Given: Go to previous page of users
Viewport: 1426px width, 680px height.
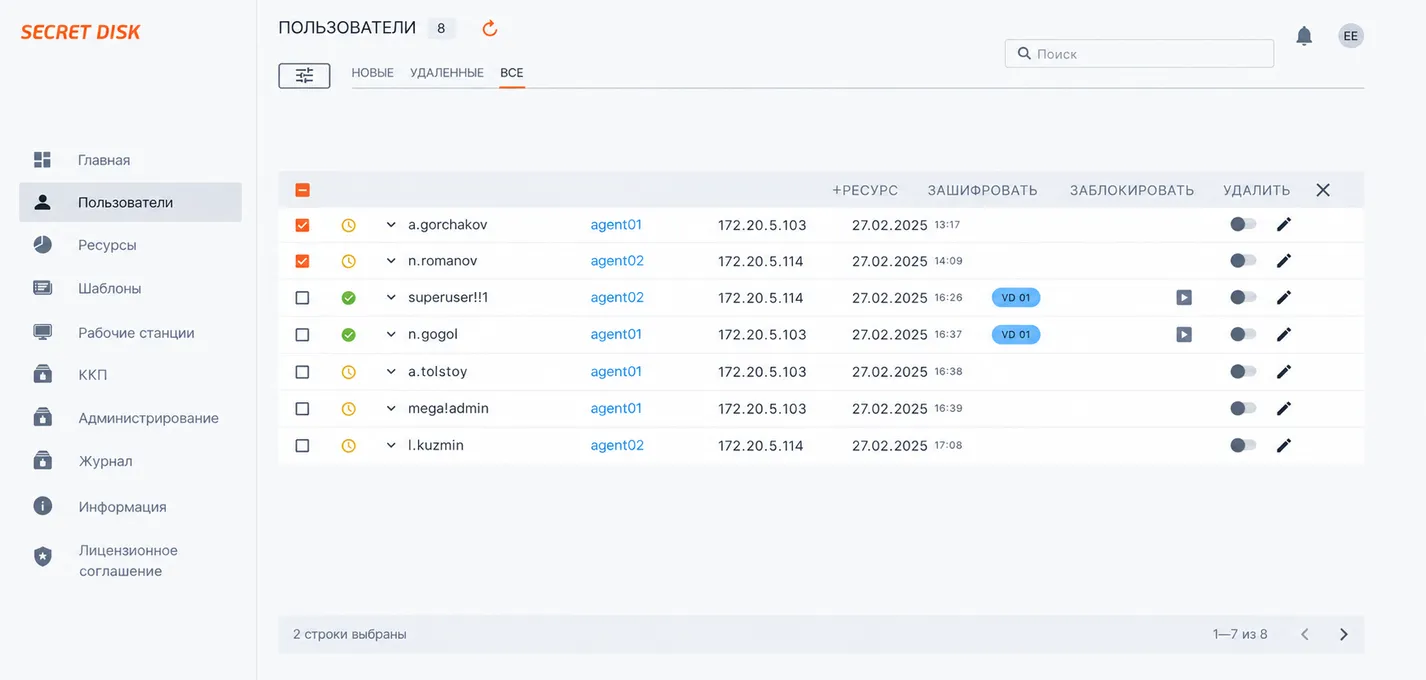Looking at the screenshot, I should pyautogui.click(x=1305, y=634).
